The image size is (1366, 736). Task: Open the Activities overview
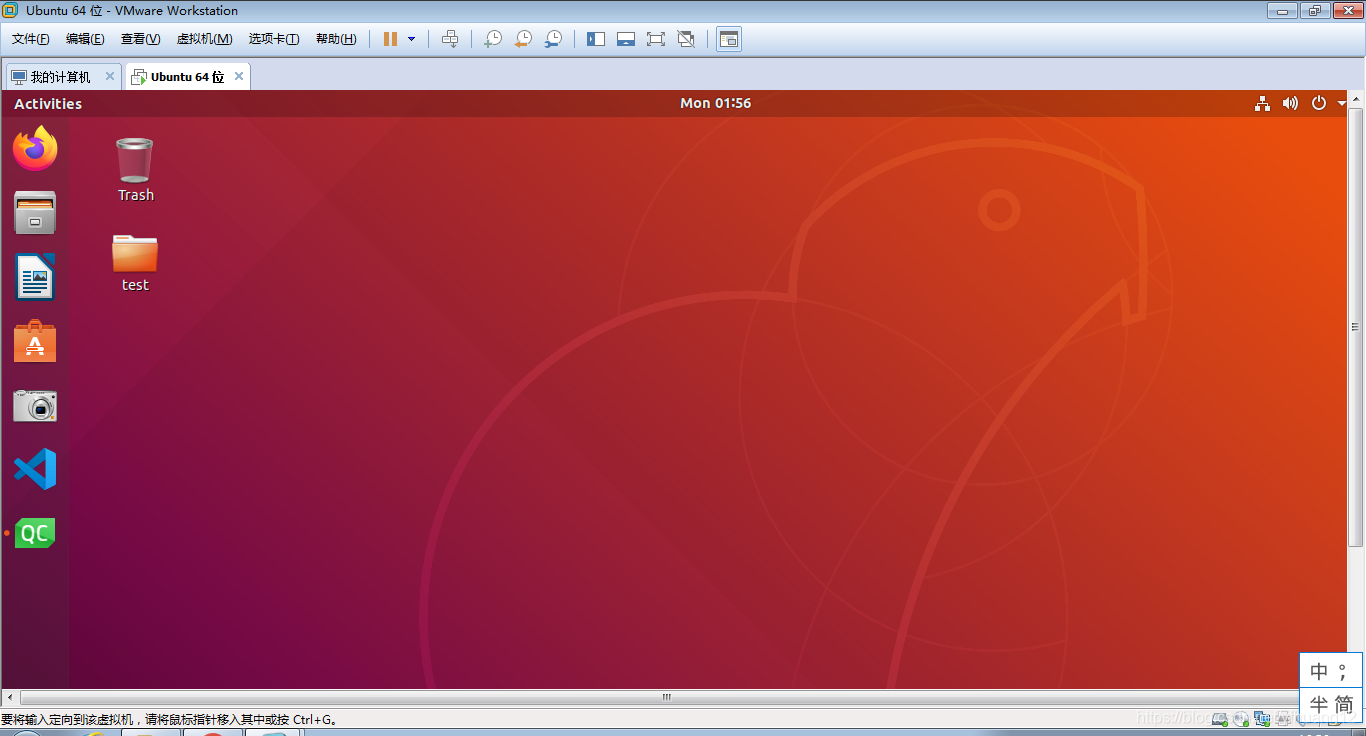coord(48,103)
